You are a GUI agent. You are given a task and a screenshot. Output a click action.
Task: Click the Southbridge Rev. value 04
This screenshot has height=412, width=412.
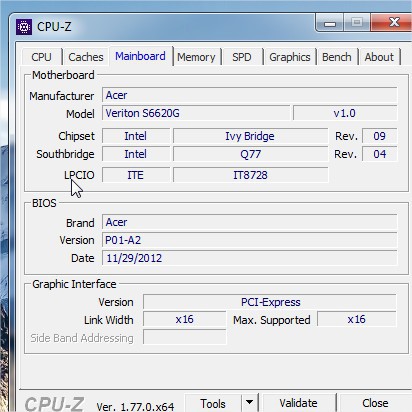point(379,154)
